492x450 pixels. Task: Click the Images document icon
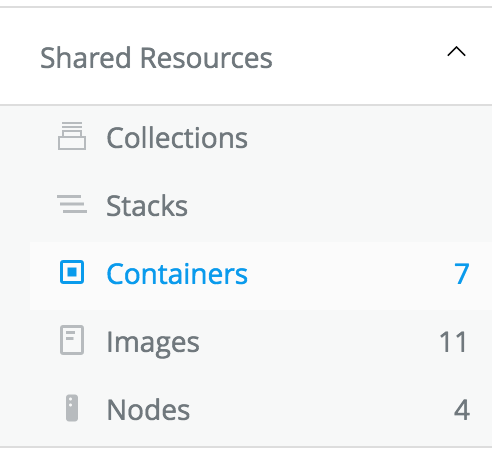72,340
